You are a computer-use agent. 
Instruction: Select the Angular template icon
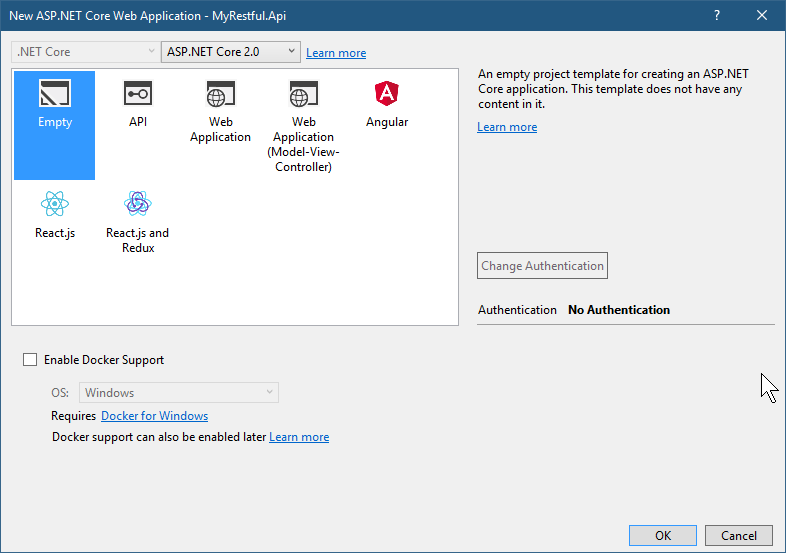tap(386, 95)
